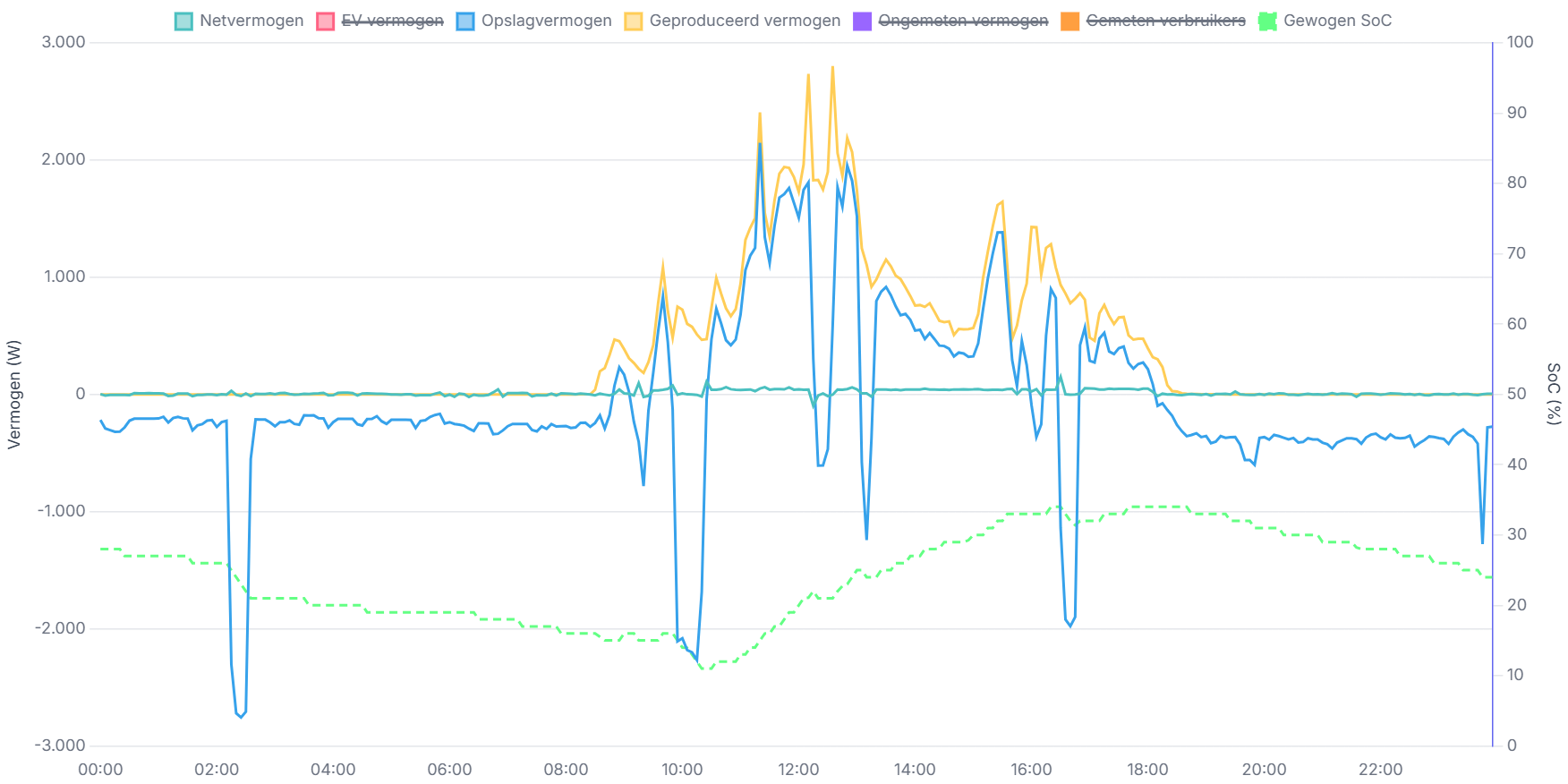Viewport: 1568px width, 784px height.
Task: Click the 18:00 x-axis label
Action: pos(1147,770)
